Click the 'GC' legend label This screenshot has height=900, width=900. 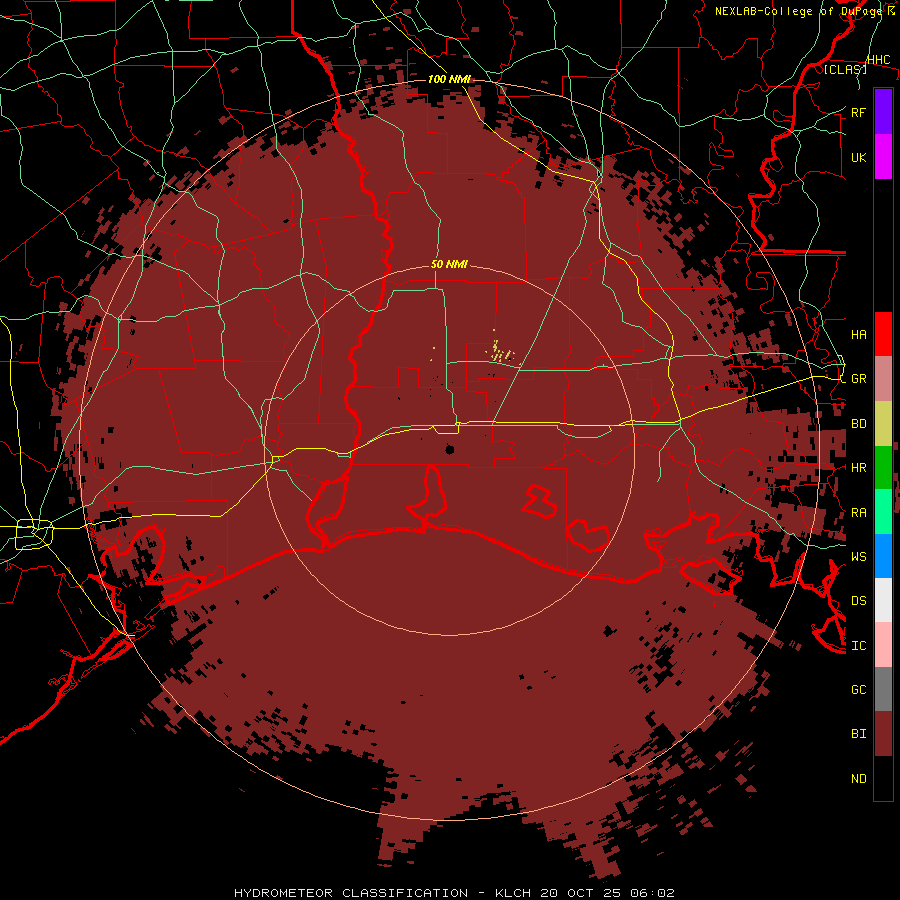pos(859,689)
